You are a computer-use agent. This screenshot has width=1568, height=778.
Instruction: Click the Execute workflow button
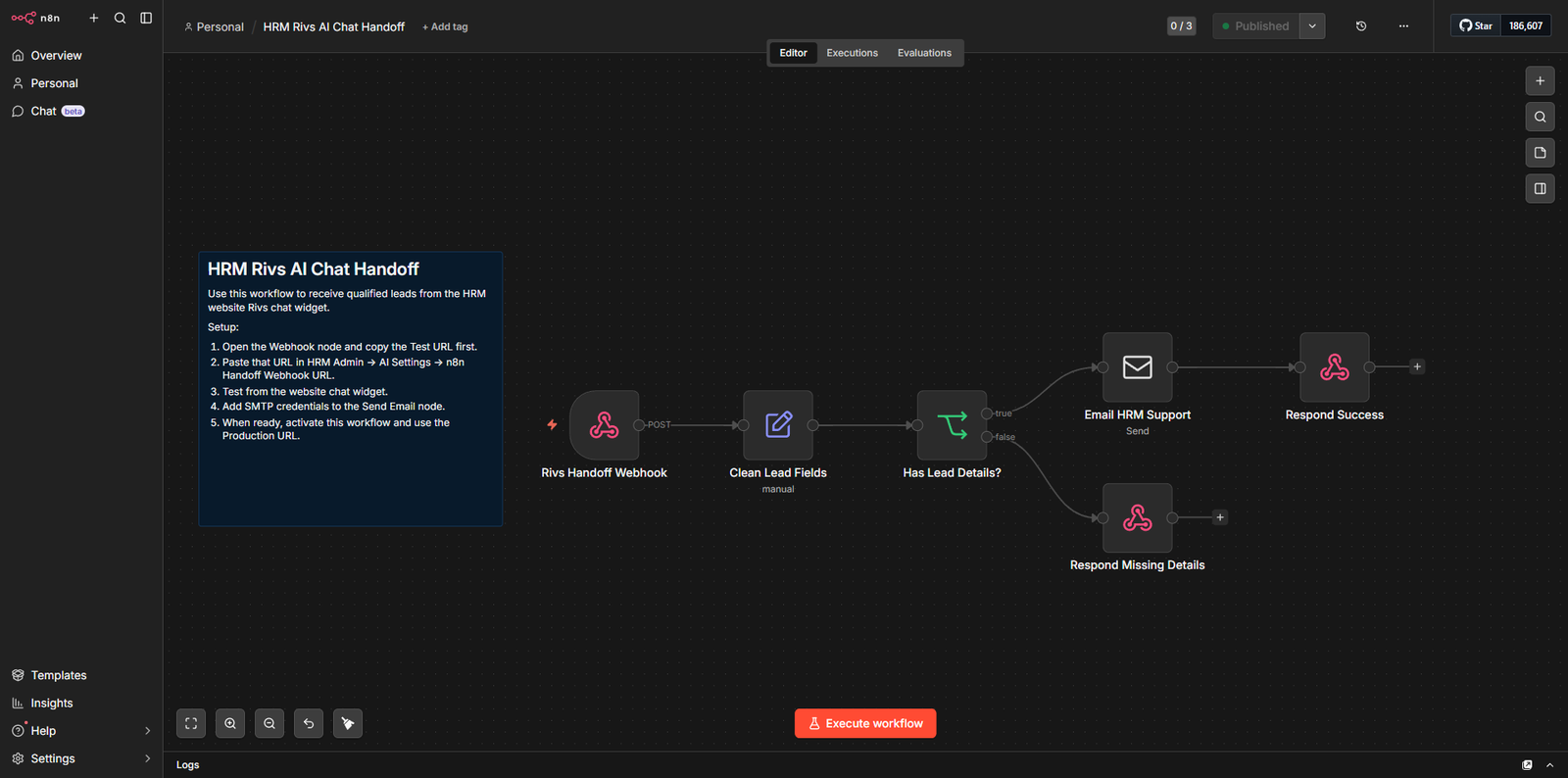point(865,723)
